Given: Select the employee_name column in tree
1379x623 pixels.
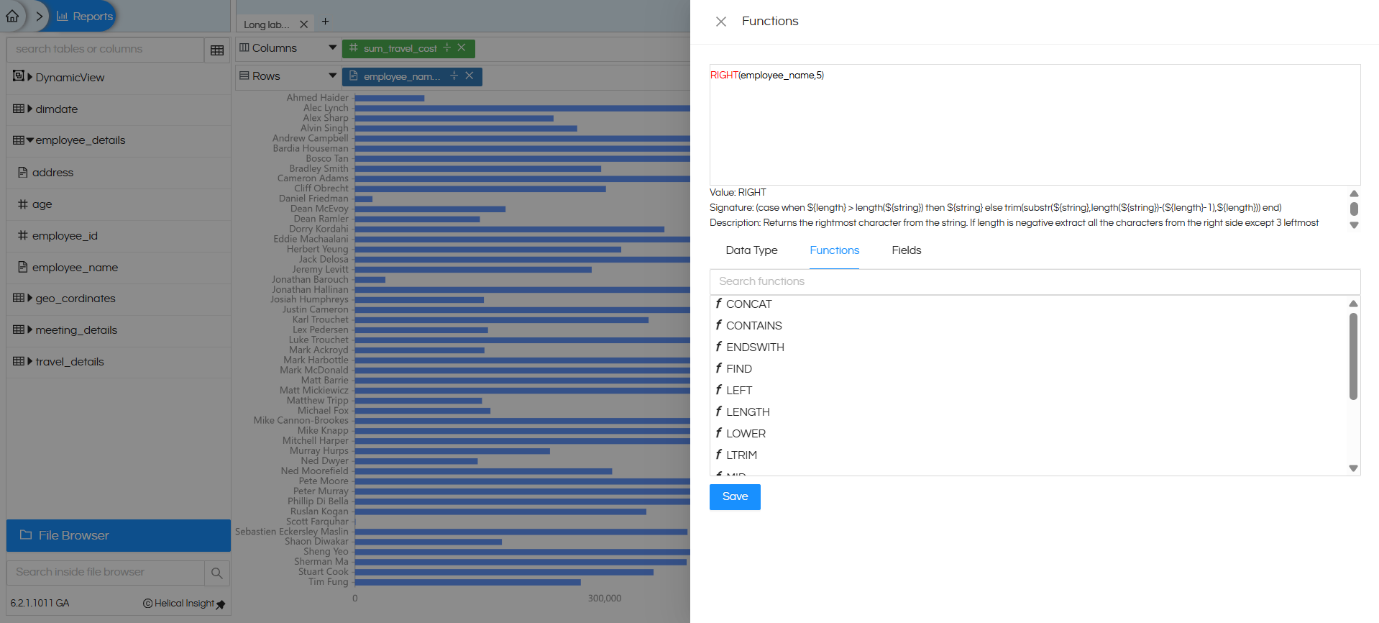Looking at the screenshot, I should [x=75, y=267].
